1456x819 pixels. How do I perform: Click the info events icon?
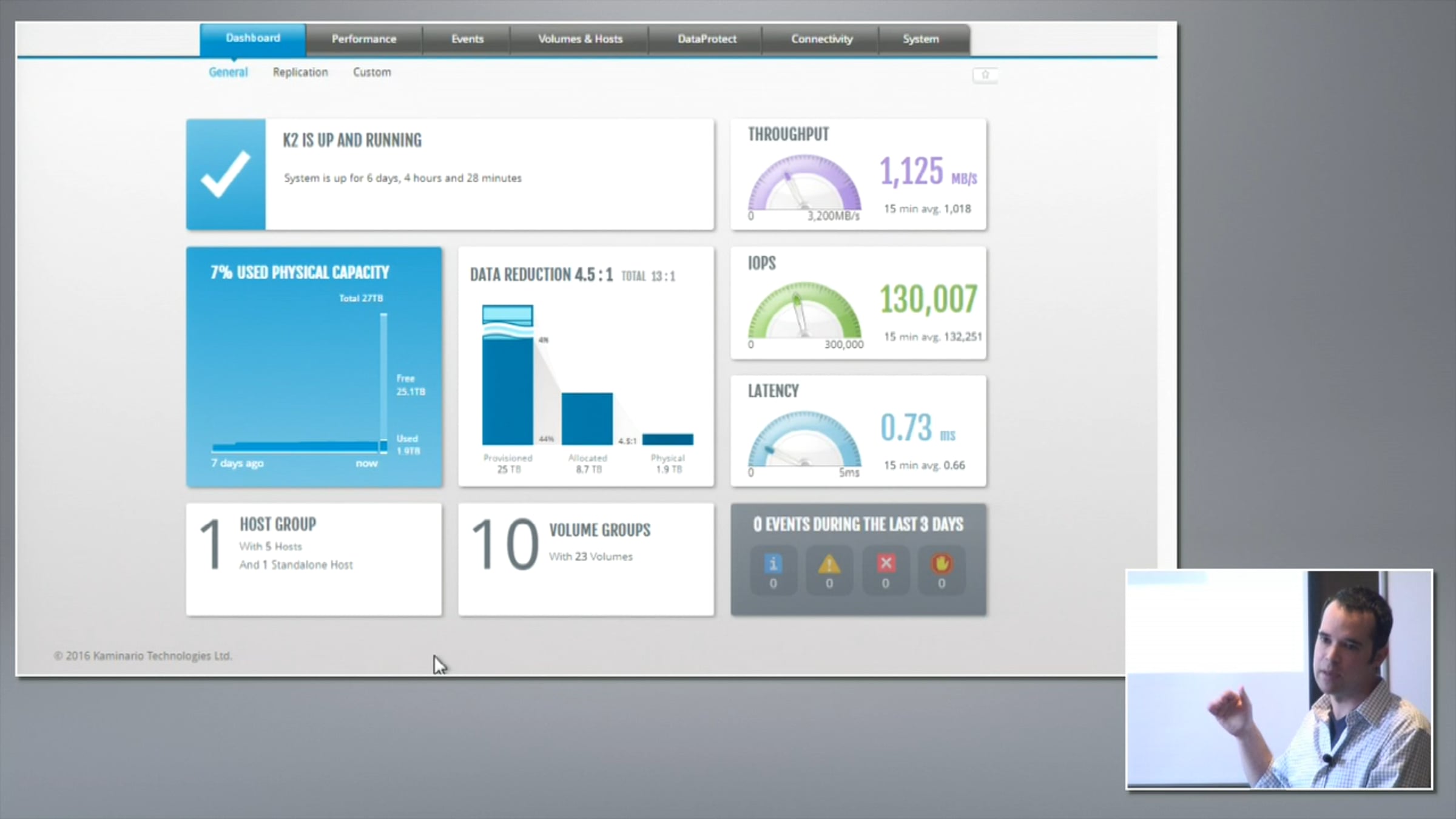point(773,564)
